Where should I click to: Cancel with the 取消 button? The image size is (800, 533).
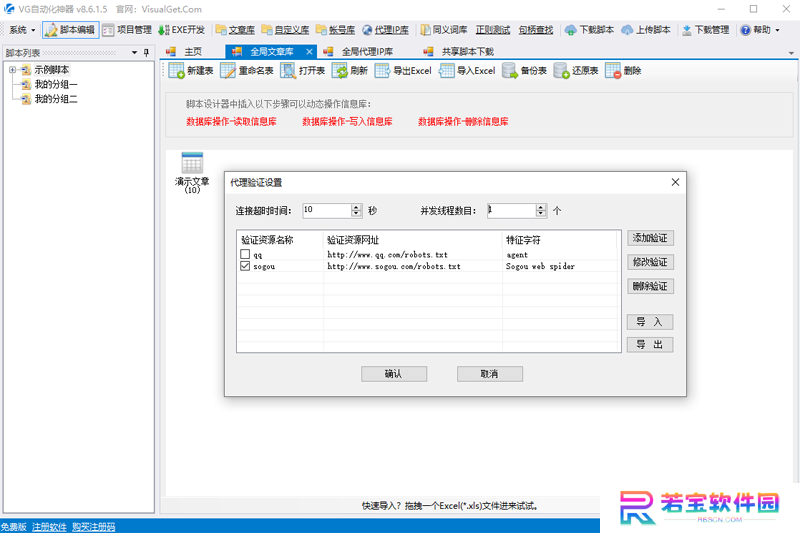[490, 374]
